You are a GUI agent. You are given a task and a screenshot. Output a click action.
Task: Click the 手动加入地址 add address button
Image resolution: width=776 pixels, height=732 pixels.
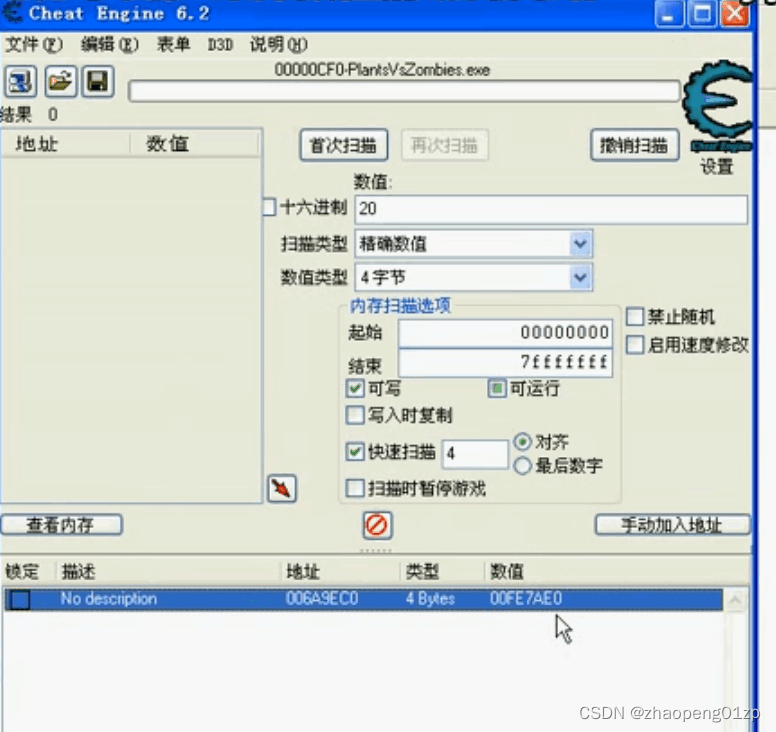[673, 525]
